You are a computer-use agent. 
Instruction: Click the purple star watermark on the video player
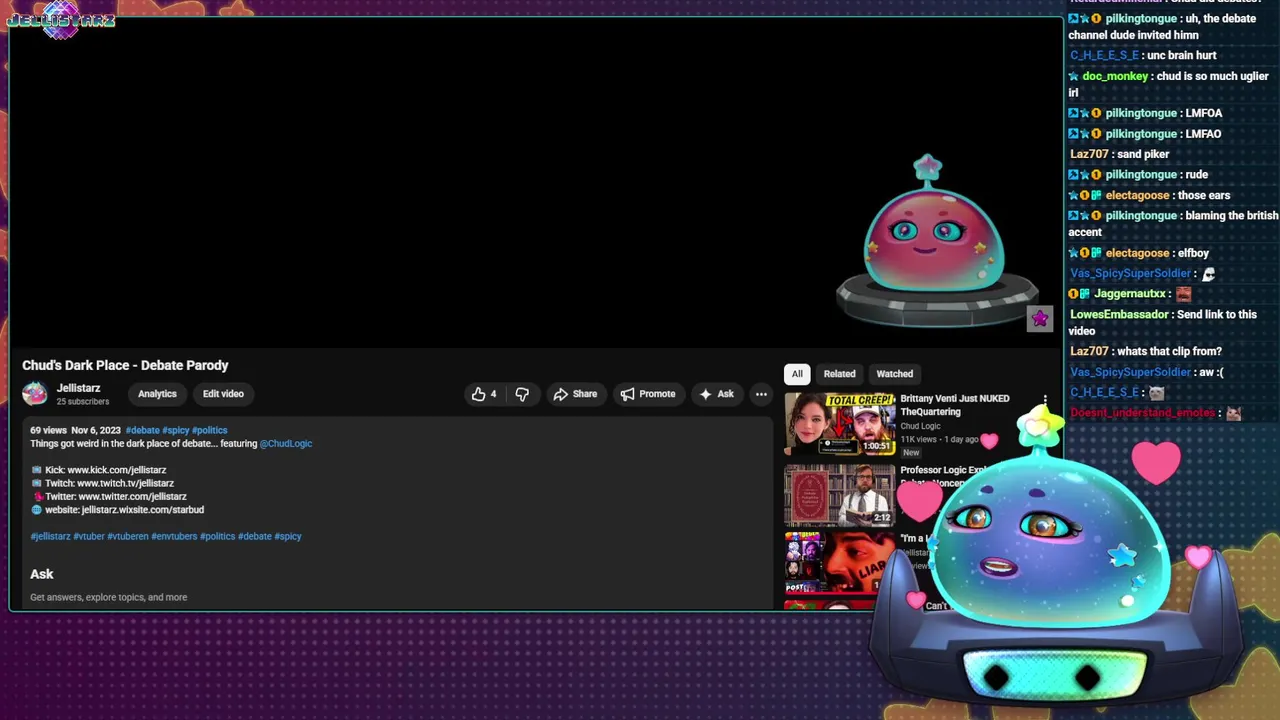(1040, 319)
